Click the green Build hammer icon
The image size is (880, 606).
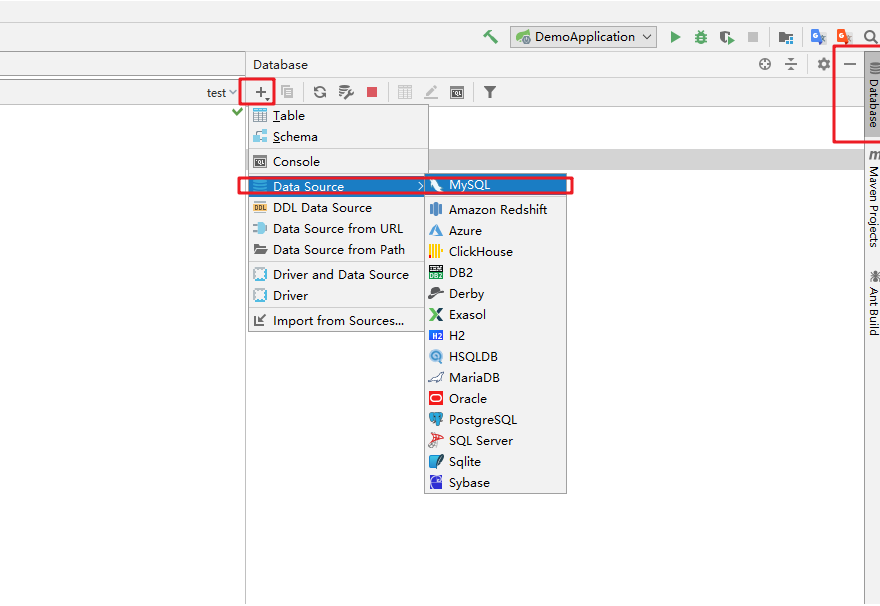coord(491,37)
